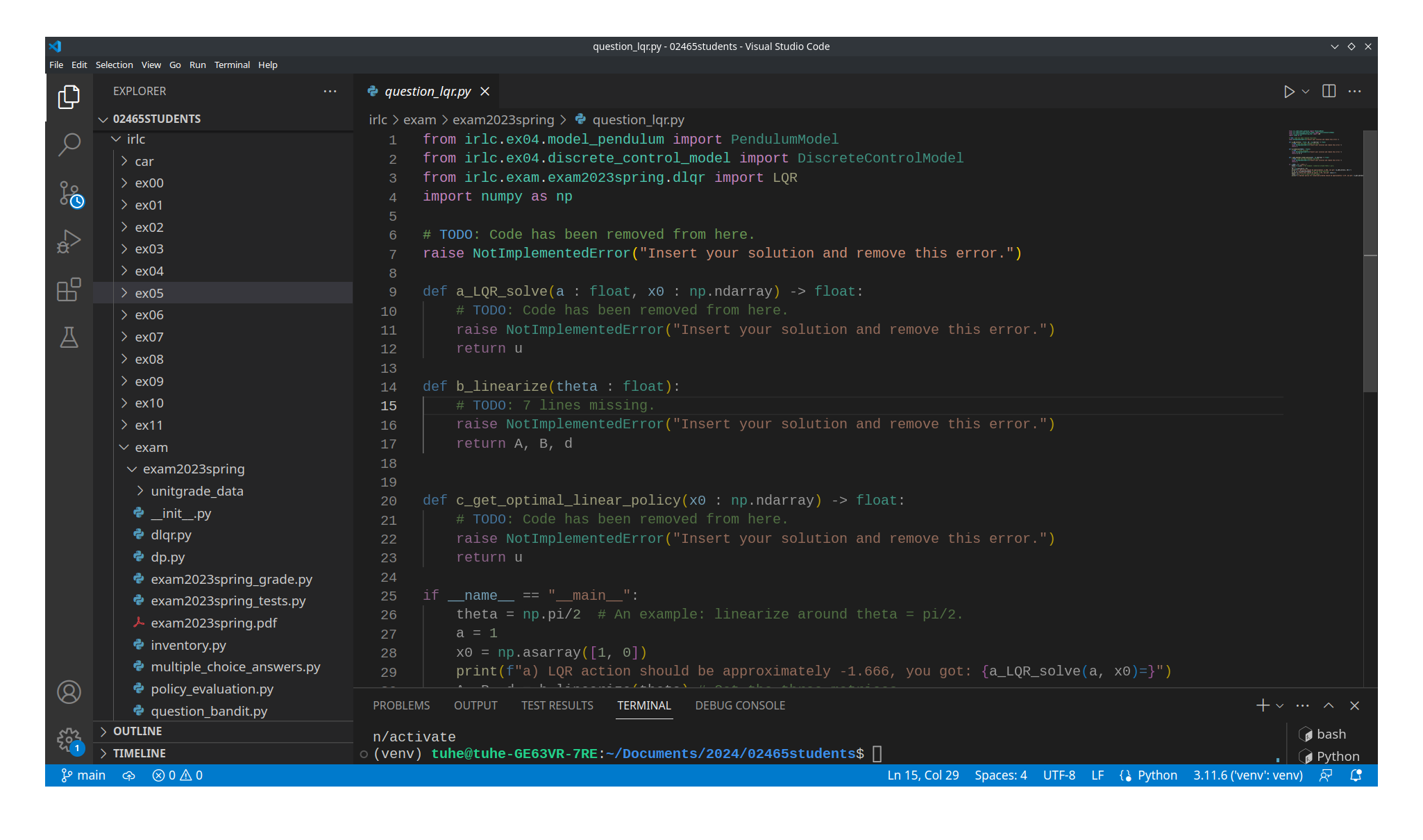
Task: Open run options dropdown beside play icon
Action: 1306,92
